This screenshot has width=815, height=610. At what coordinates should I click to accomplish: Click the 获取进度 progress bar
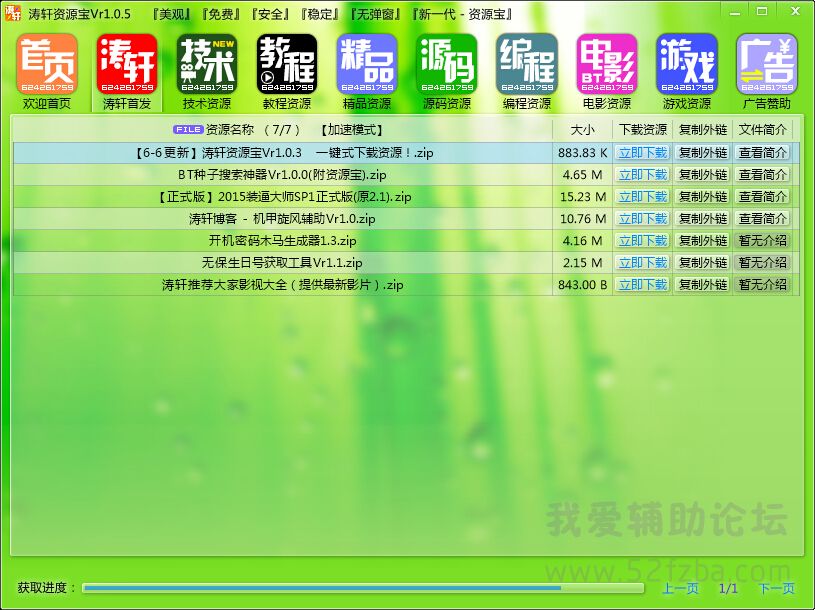pyautogui.click(x=363, y=588)
